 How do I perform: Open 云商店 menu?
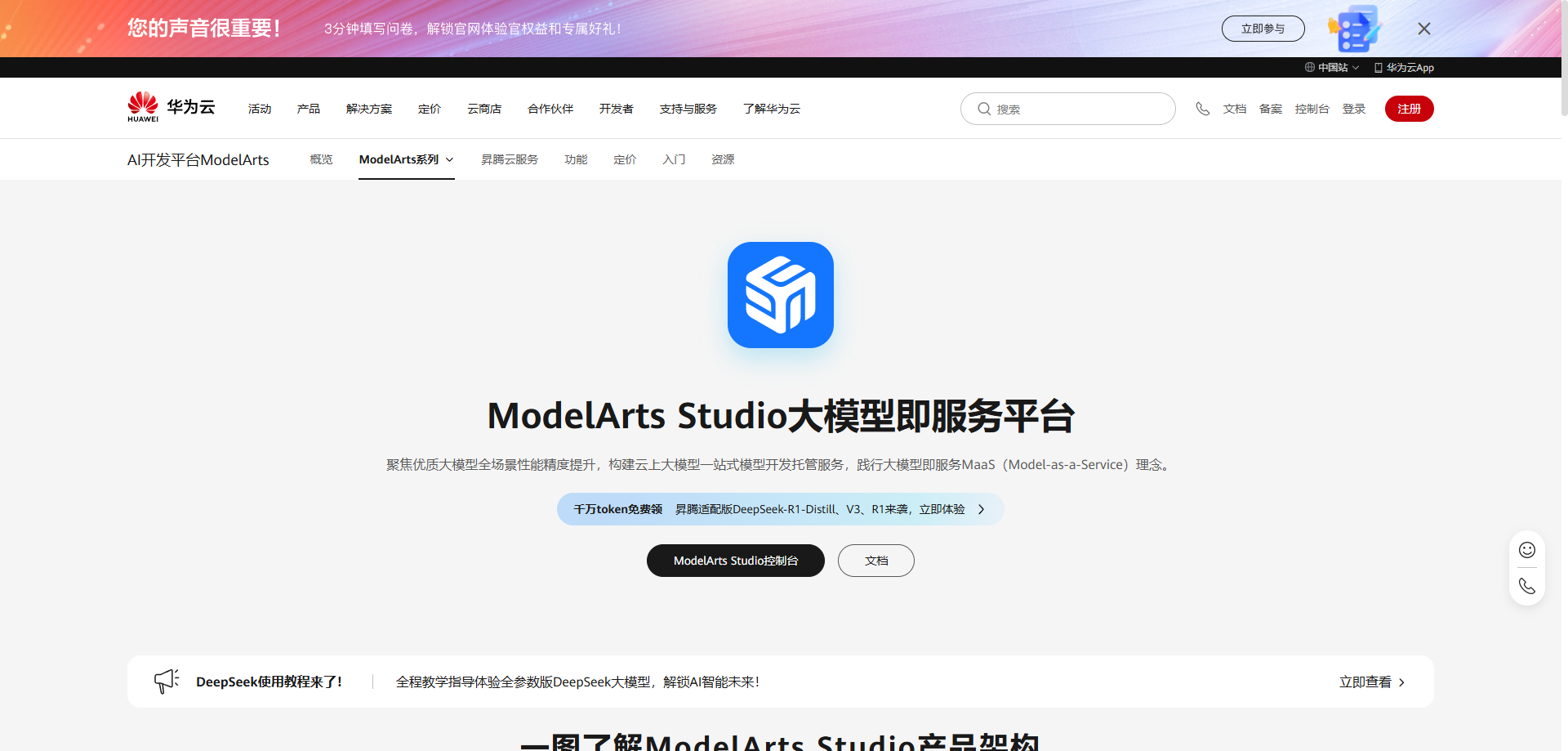coord(484,109)
